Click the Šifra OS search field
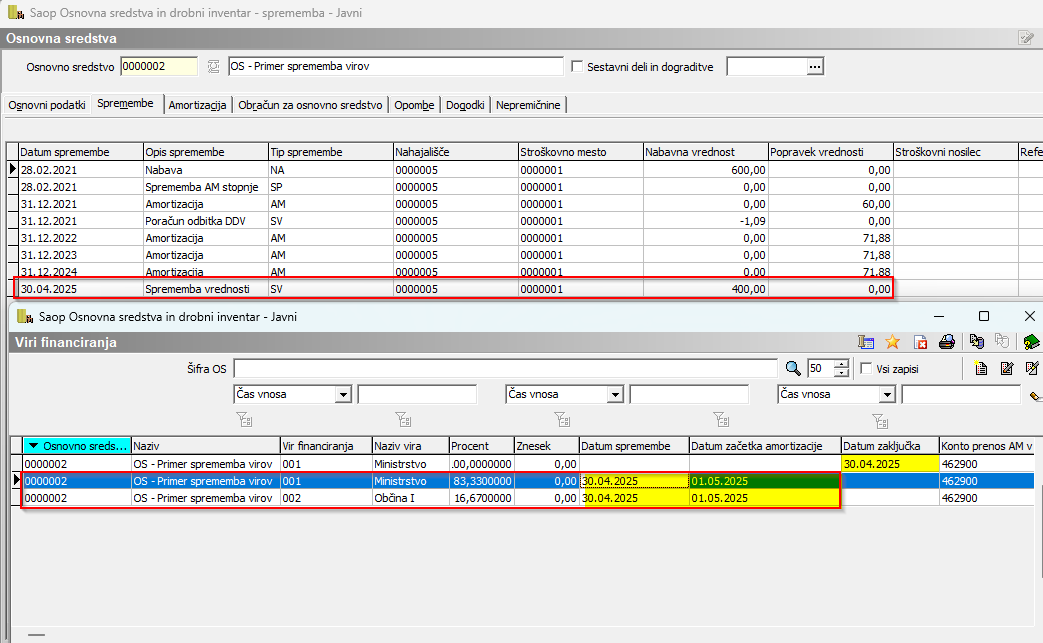The width and height of the screenshot is (1043, 643). click(x=505, y=368)
